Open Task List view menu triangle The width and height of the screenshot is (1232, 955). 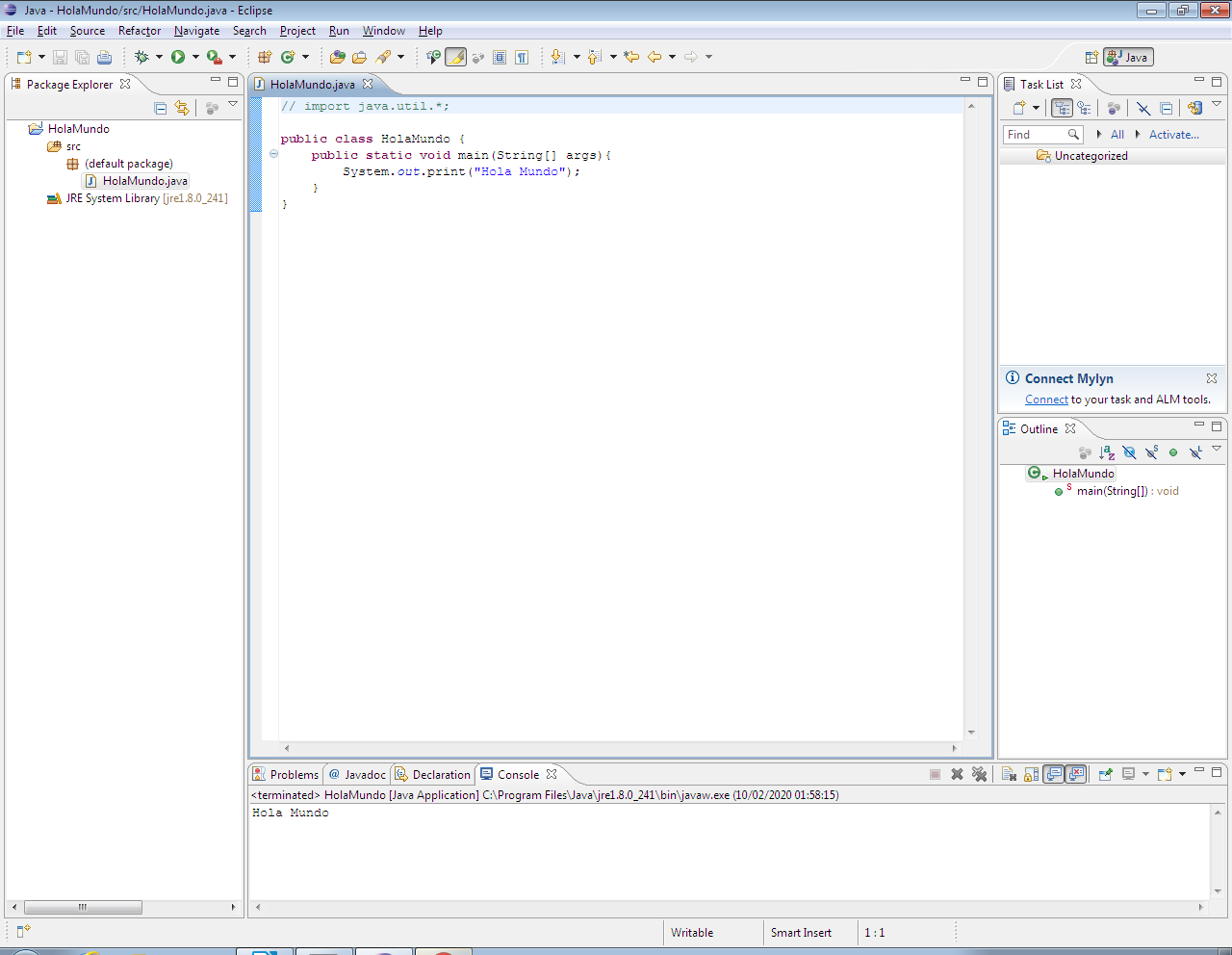(x=1217, y=104)
